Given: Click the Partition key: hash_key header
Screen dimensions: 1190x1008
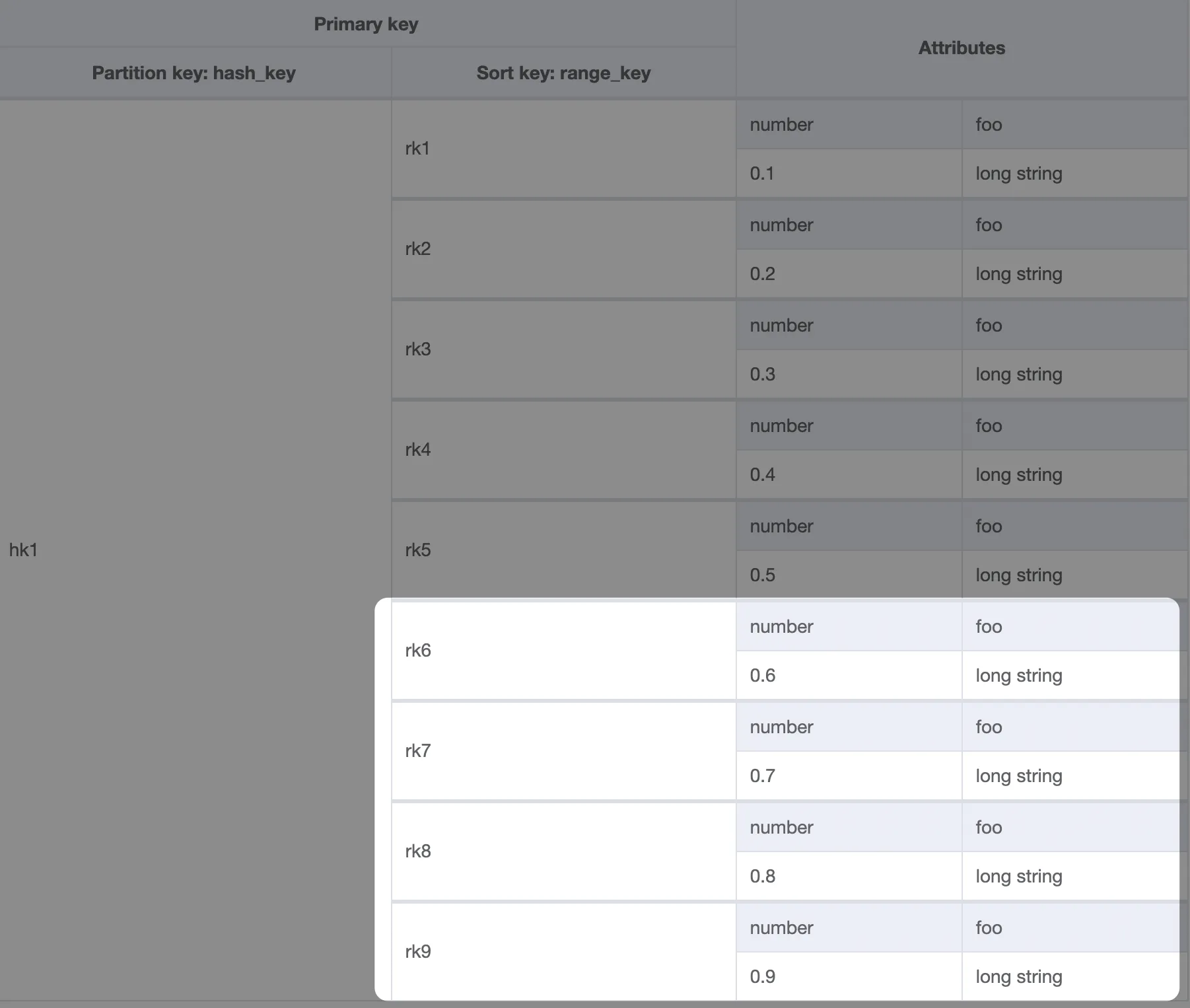Looking at the screenshot, I should [x=193, y=73].
